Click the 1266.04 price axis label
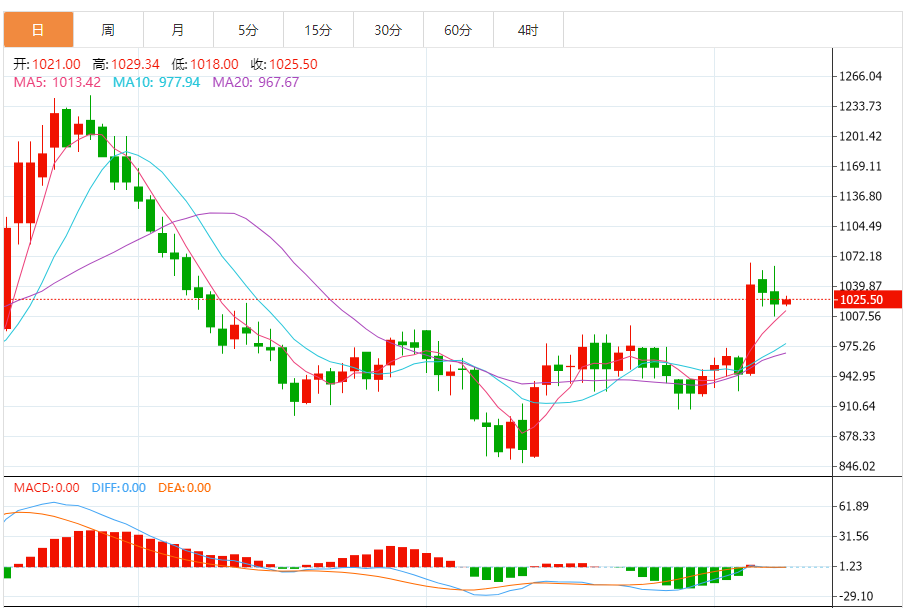The height and width of the screenshot is (608, 906). coord(860,76)
